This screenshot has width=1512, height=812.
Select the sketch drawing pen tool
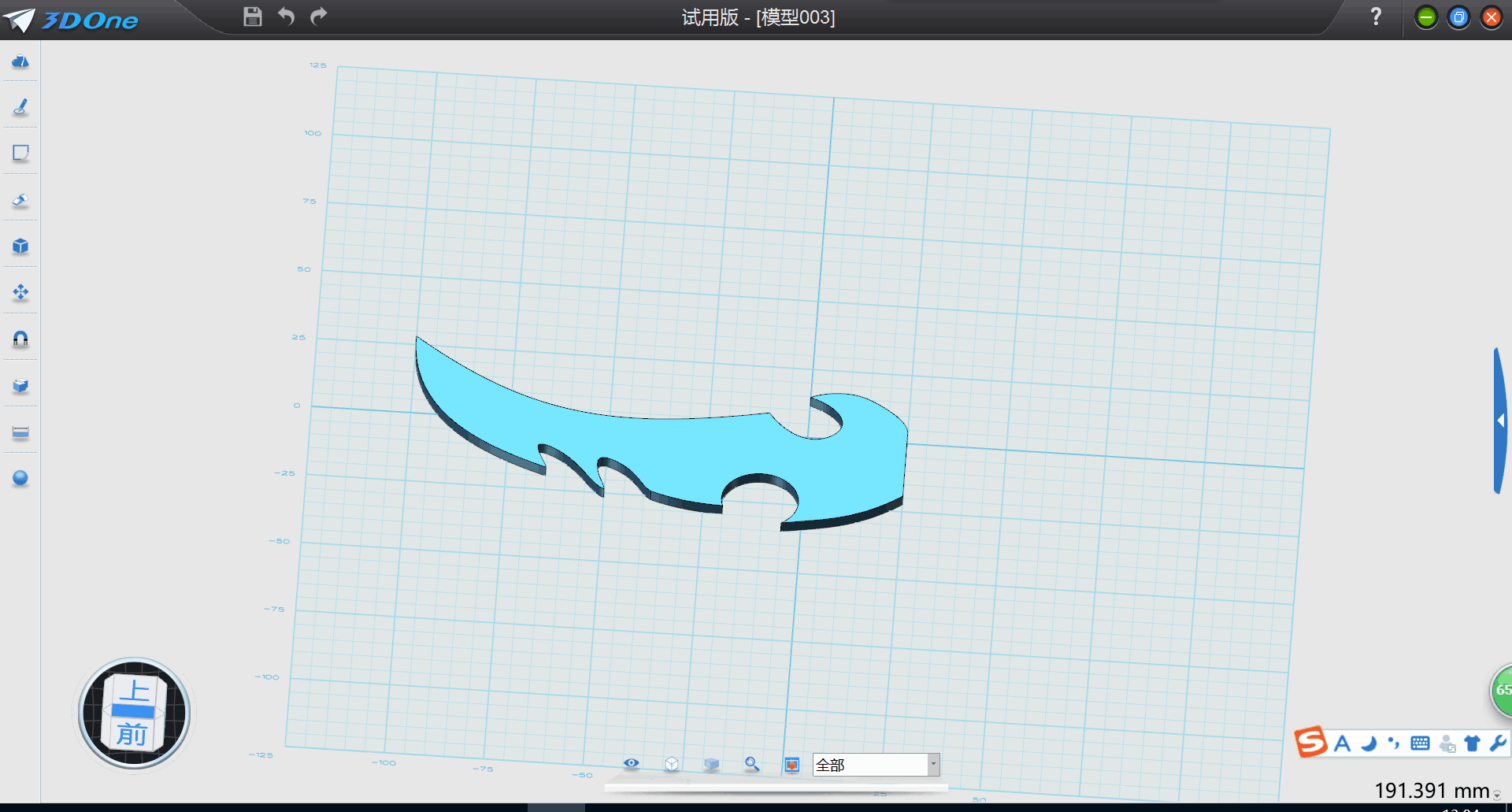(x=20, y=107)
